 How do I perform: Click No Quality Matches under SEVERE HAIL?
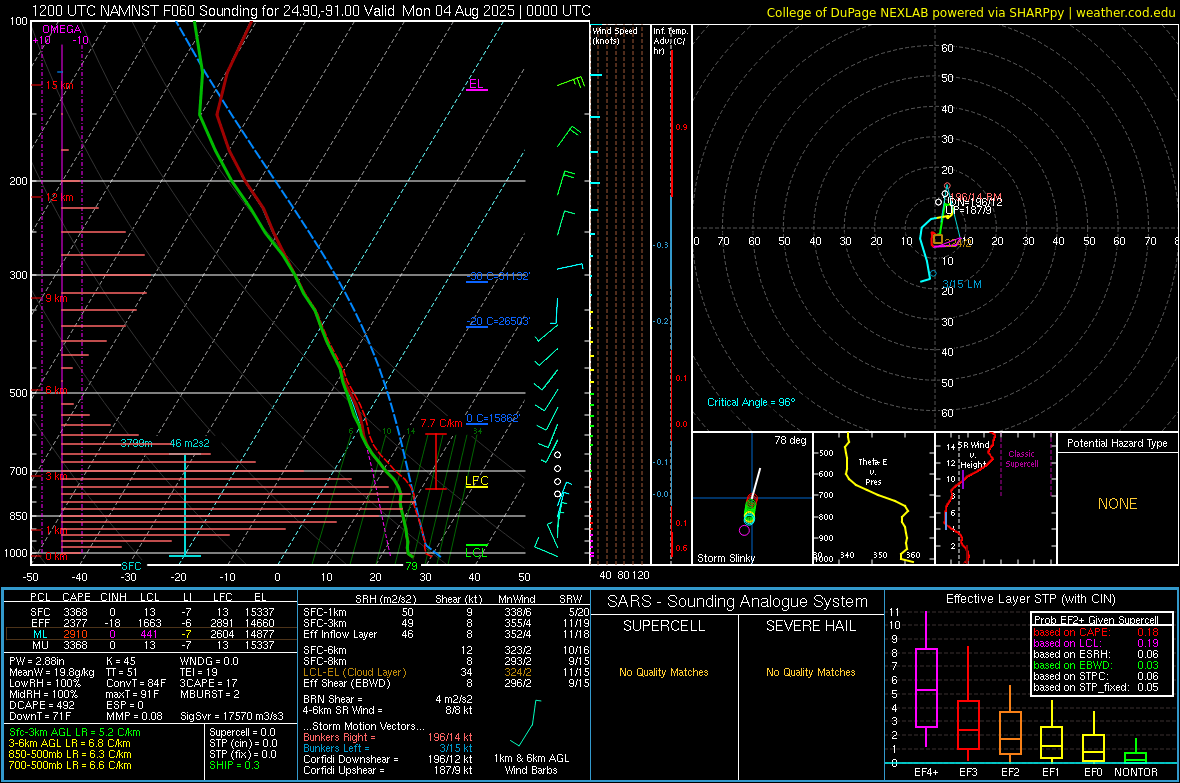[810, 672]
